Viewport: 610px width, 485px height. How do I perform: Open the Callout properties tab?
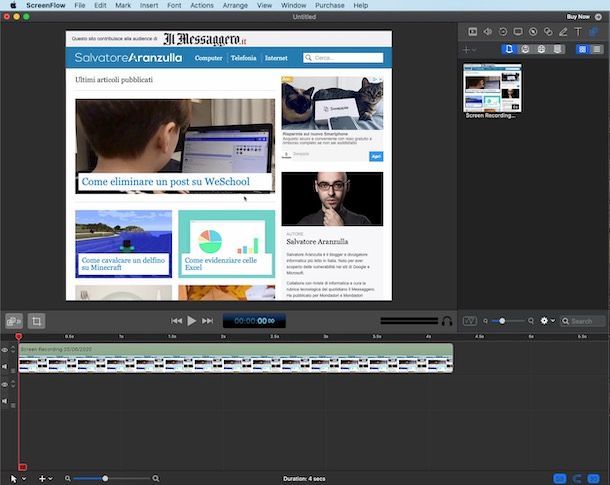(x=533, y=32)
